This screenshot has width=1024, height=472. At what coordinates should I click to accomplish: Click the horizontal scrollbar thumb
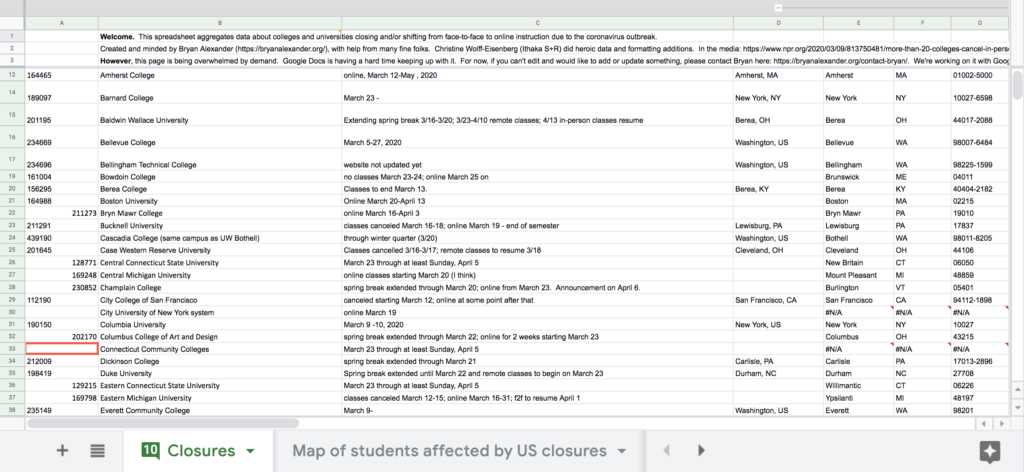(x=163, y=423)
